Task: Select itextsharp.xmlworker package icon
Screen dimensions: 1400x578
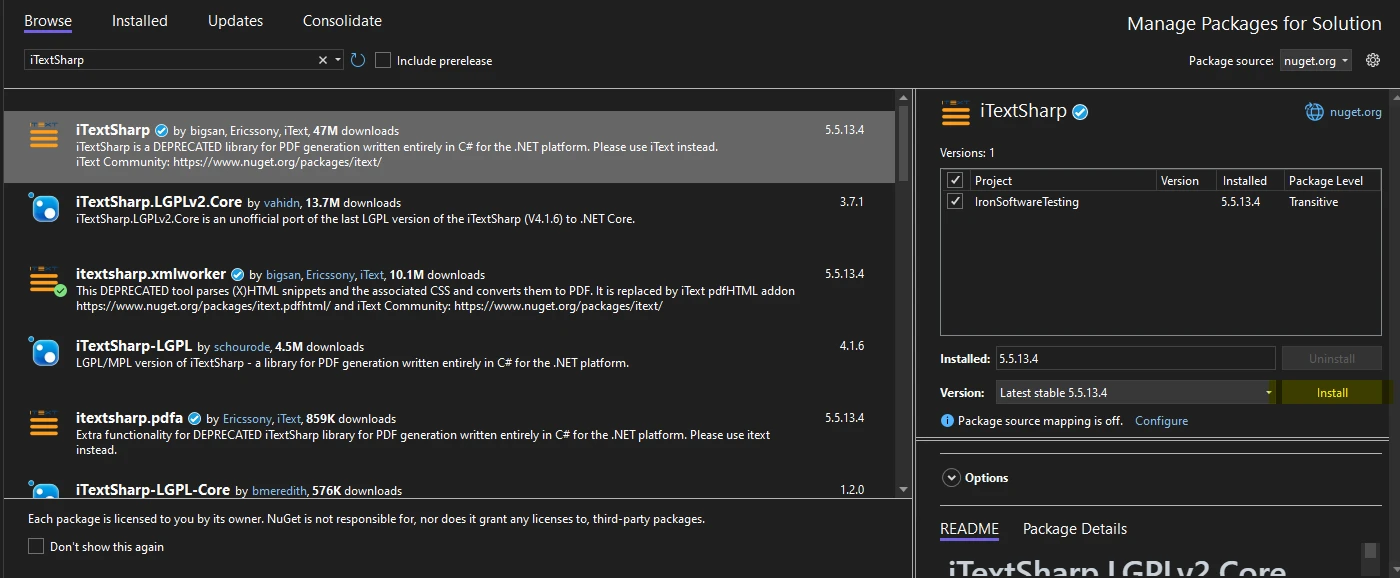Action: point(44,281)
